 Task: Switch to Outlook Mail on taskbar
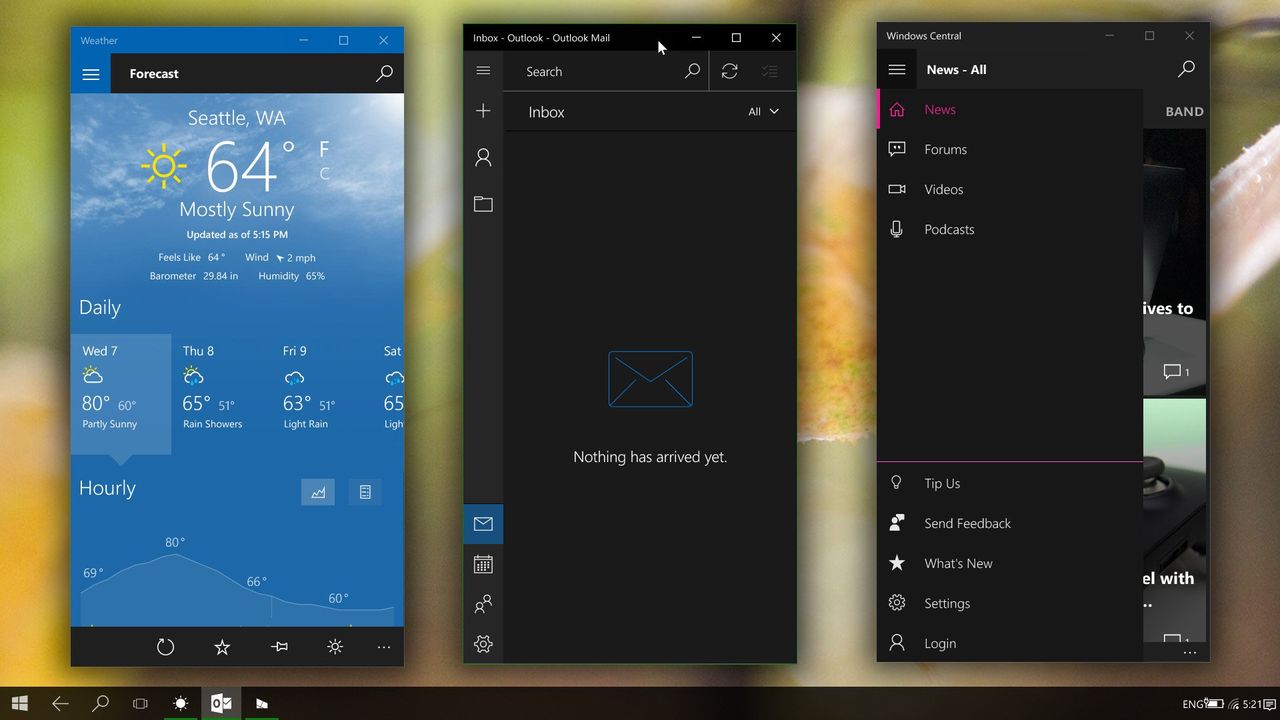point(220,704)
